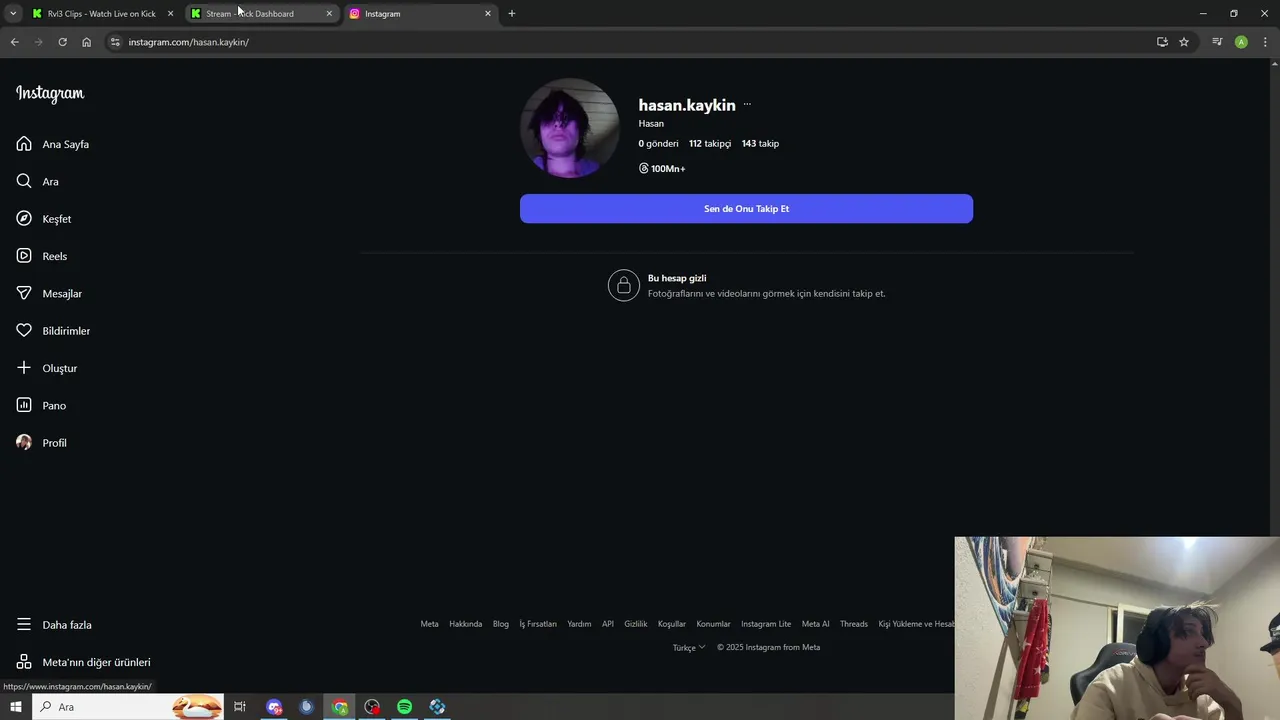Click Chrome icon in taskbar
The width and height of the screenshot is (1280, 720).
[x=340, y=707]
